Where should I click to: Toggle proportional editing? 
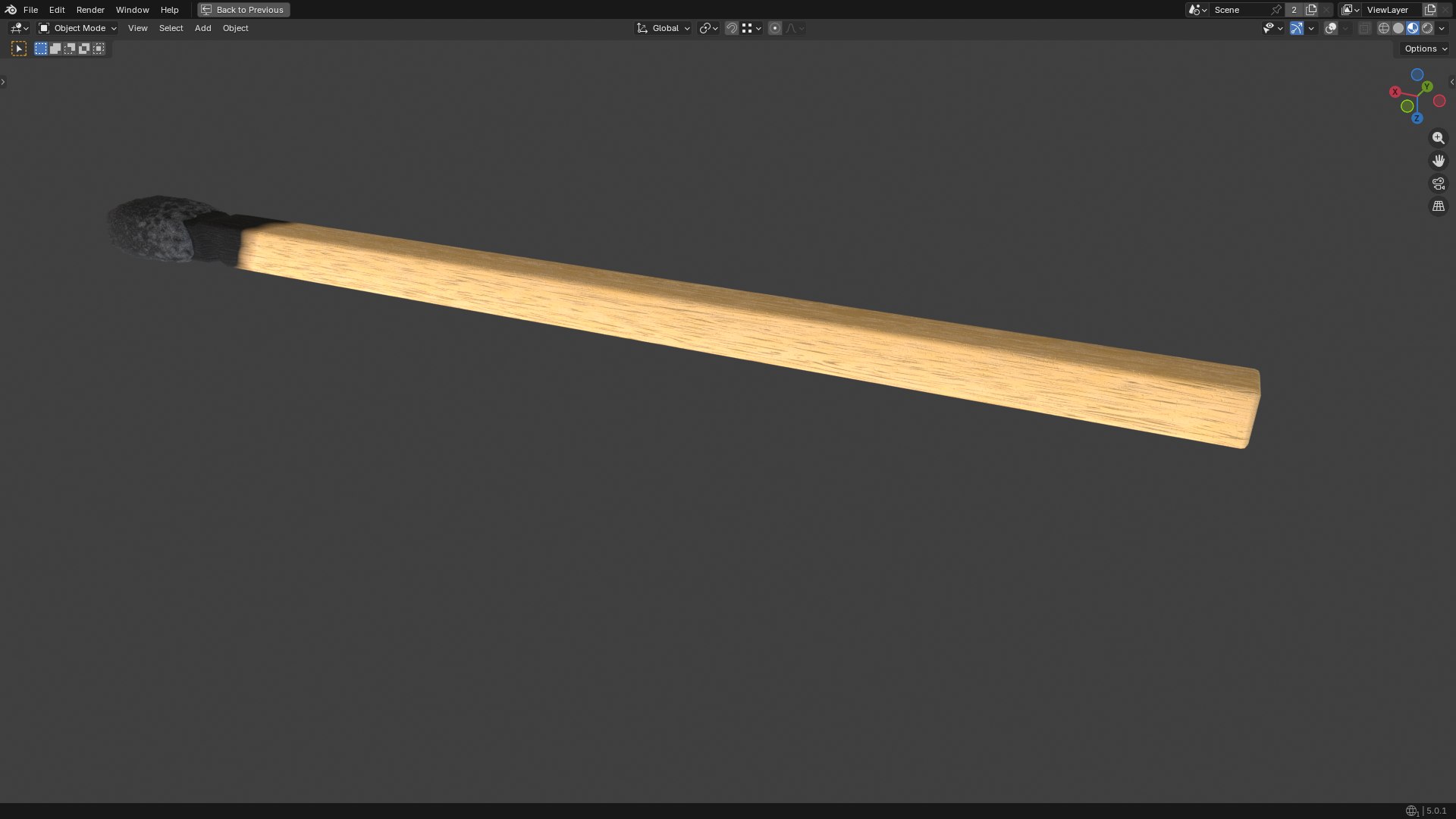(775, 28)
